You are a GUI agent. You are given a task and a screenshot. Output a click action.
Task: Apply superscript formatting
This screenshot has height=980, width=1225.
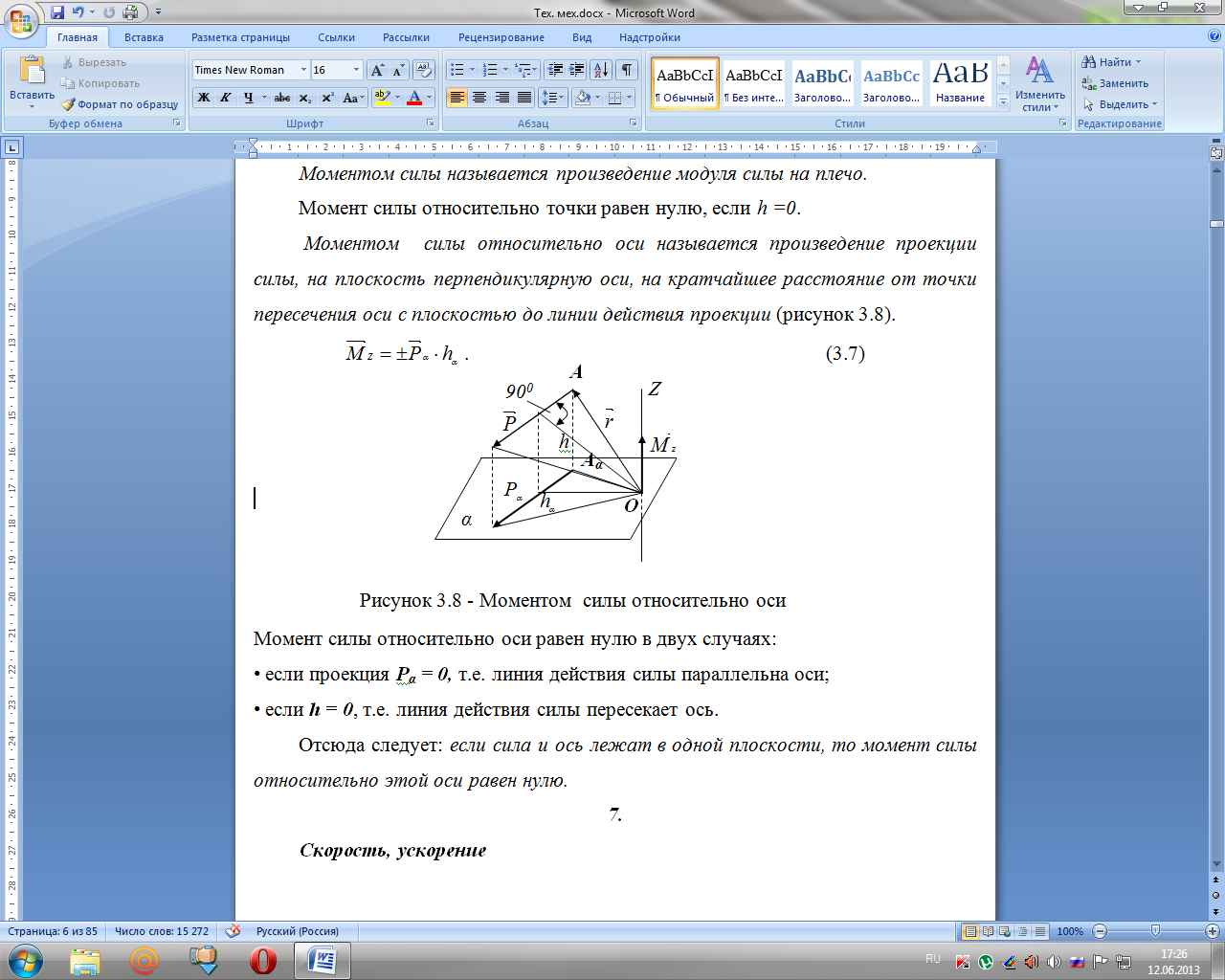click(327, 98)
